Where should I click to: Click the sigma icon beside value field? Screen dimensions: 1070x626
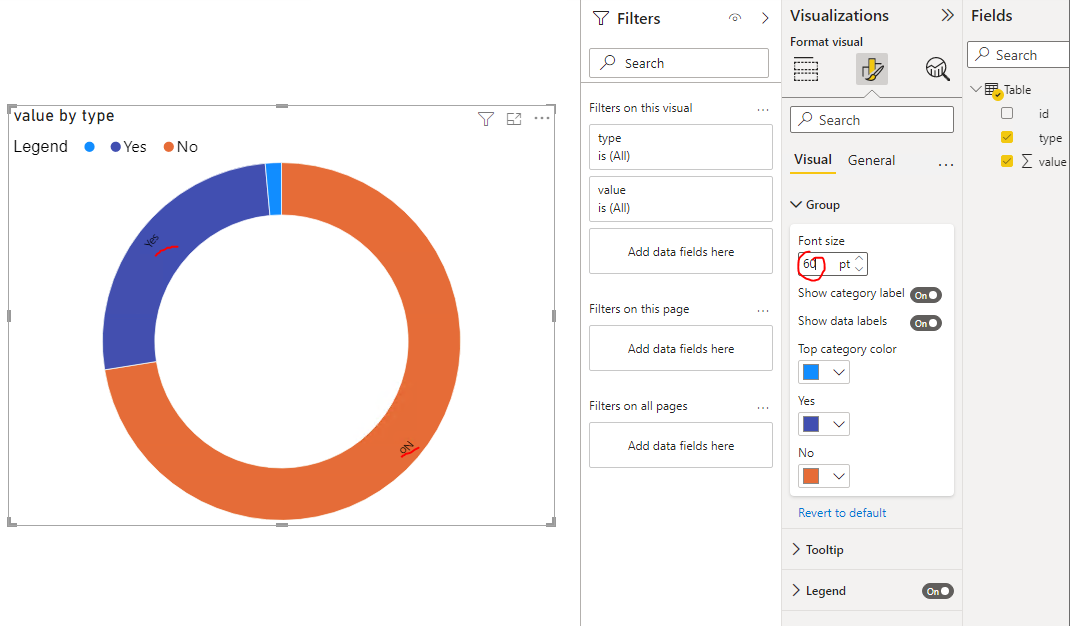pyautogui.click(x=1026, y=161)
